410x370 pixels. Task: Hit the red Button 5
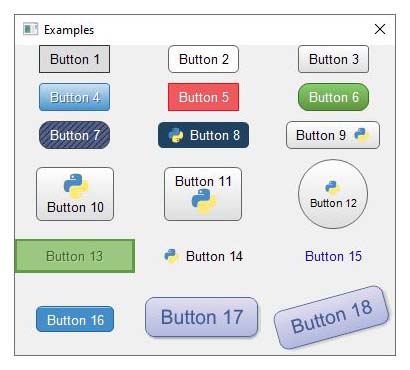coord(204,97)
